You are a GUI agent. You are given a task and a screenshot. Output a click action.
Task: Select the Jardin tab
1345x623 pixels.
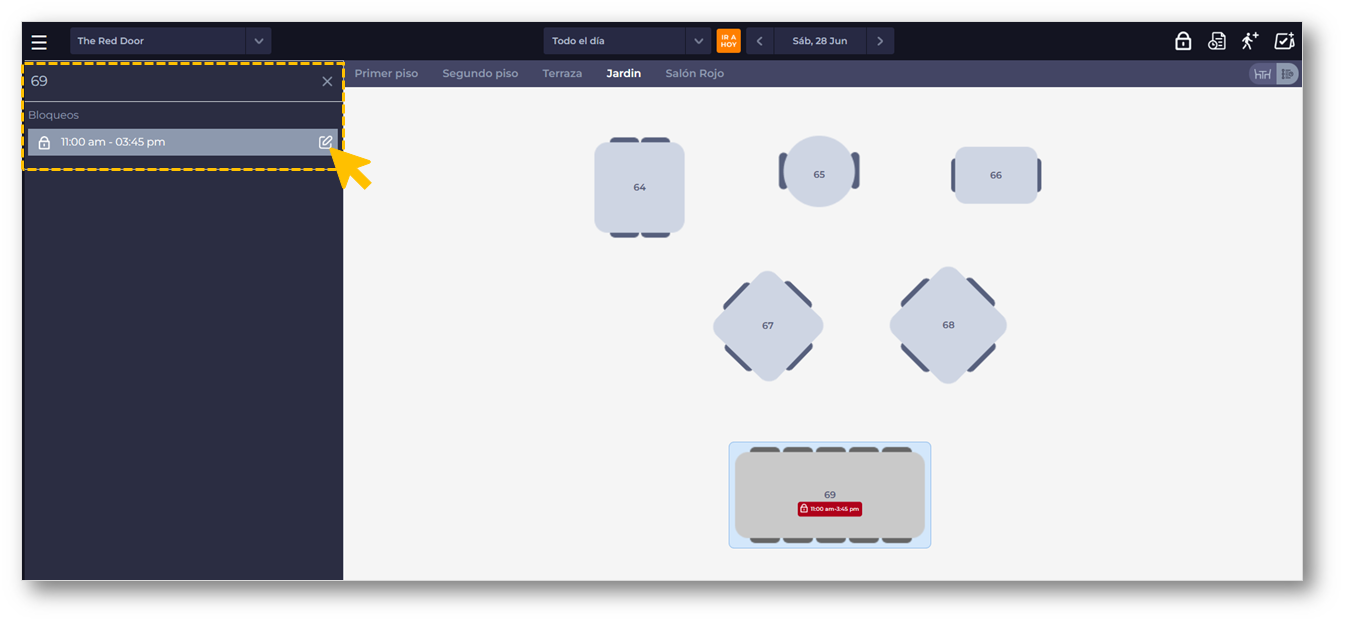pos(624,74)
